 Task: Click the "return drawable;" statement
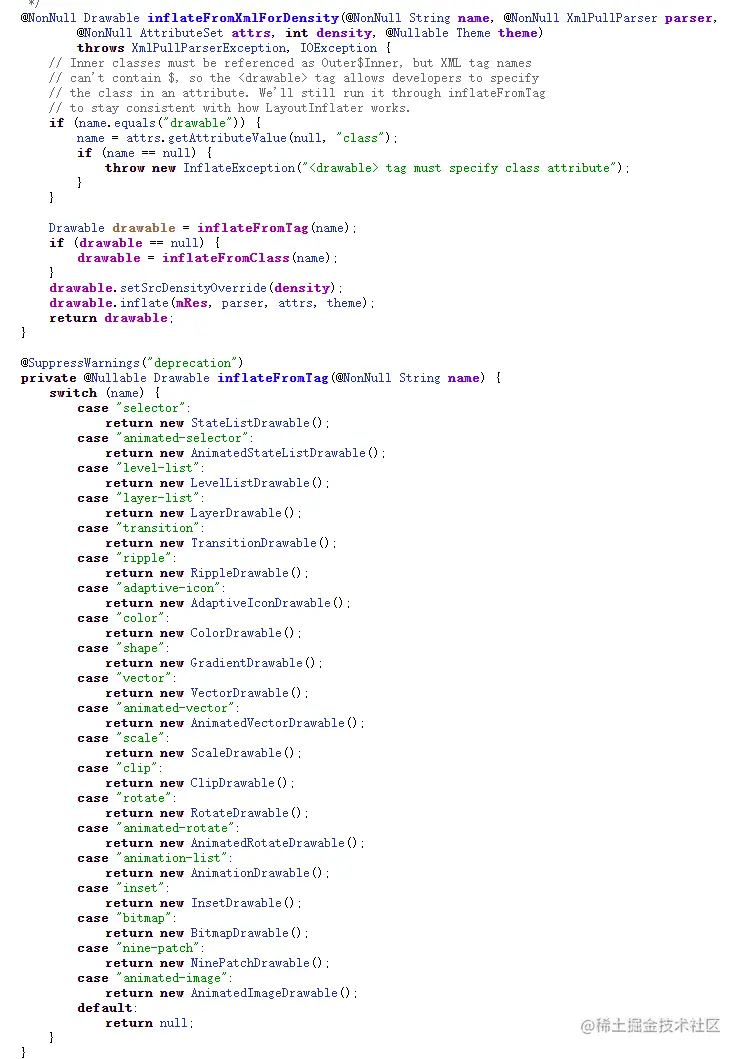click(111, 318)
